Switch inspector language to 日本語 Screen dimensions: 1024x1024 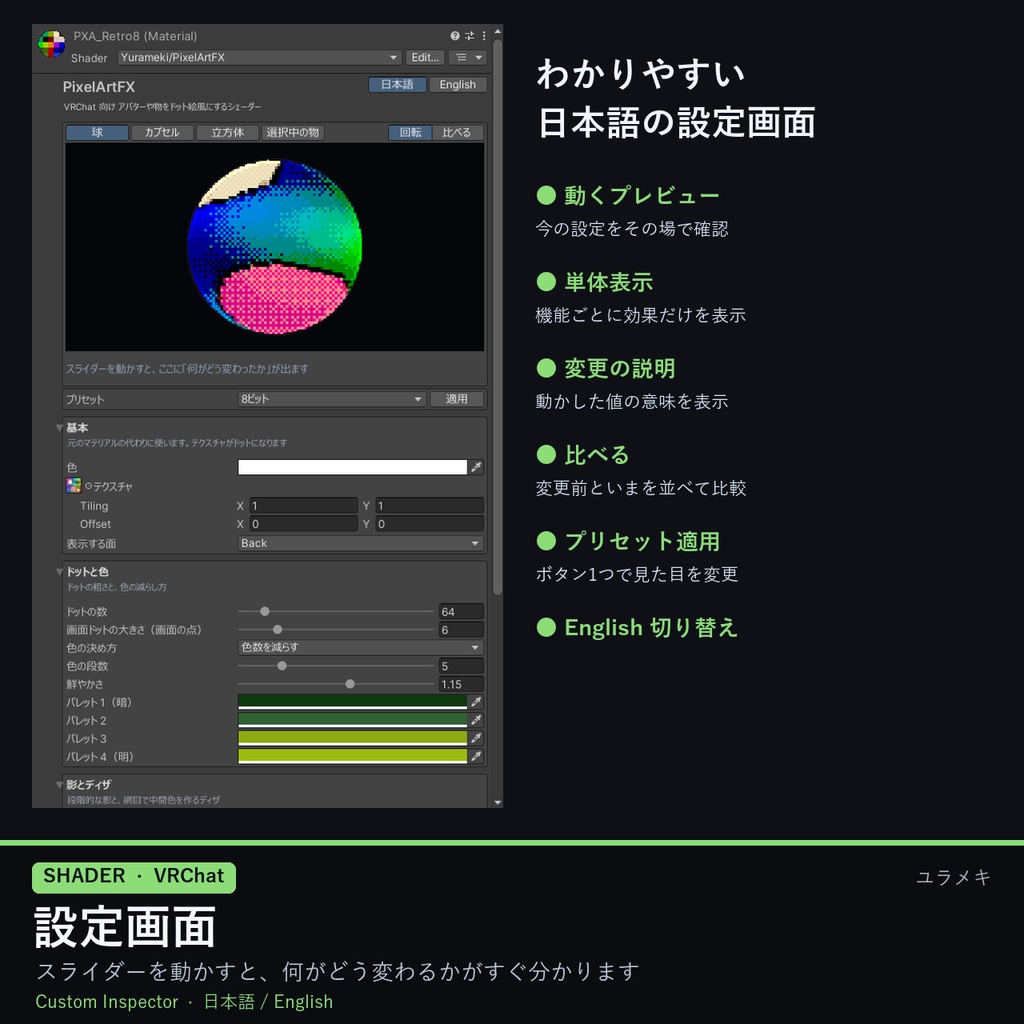pyautogui.click(x=397, y=85)
